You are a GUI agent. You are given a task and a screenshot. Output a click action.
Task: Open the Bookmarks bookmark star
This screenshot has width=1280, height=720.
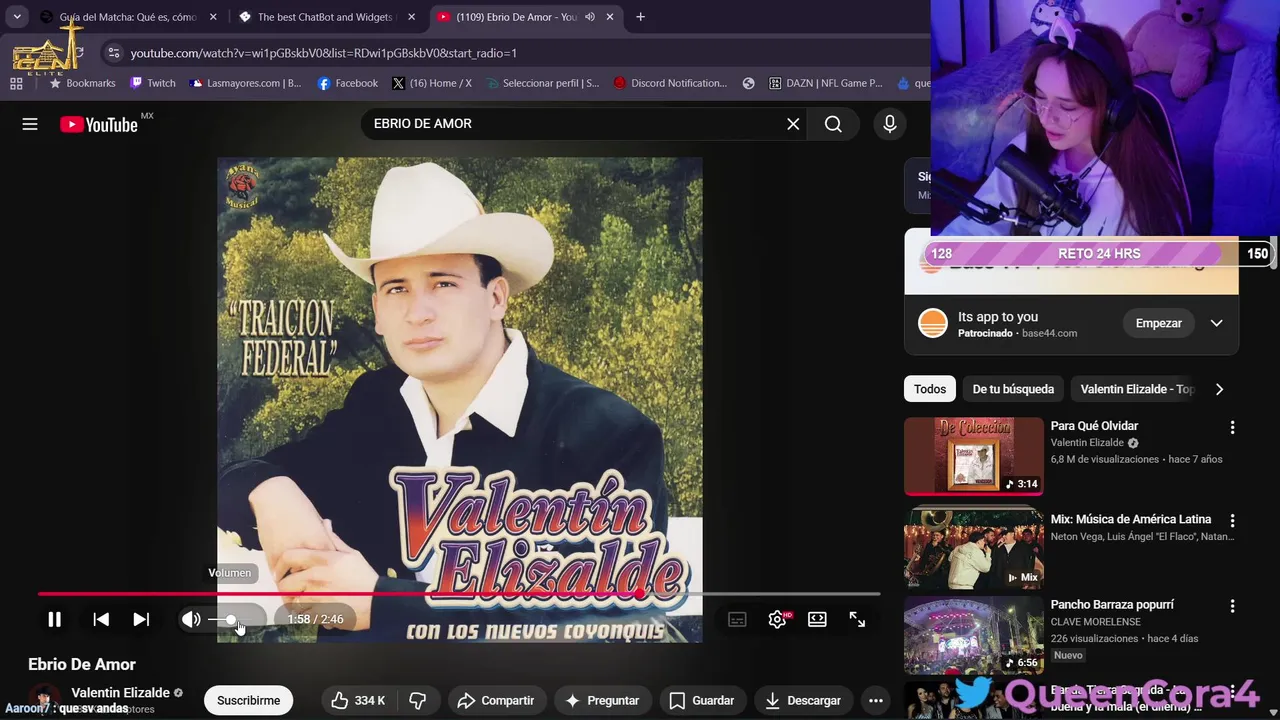[x=84, y=83]
